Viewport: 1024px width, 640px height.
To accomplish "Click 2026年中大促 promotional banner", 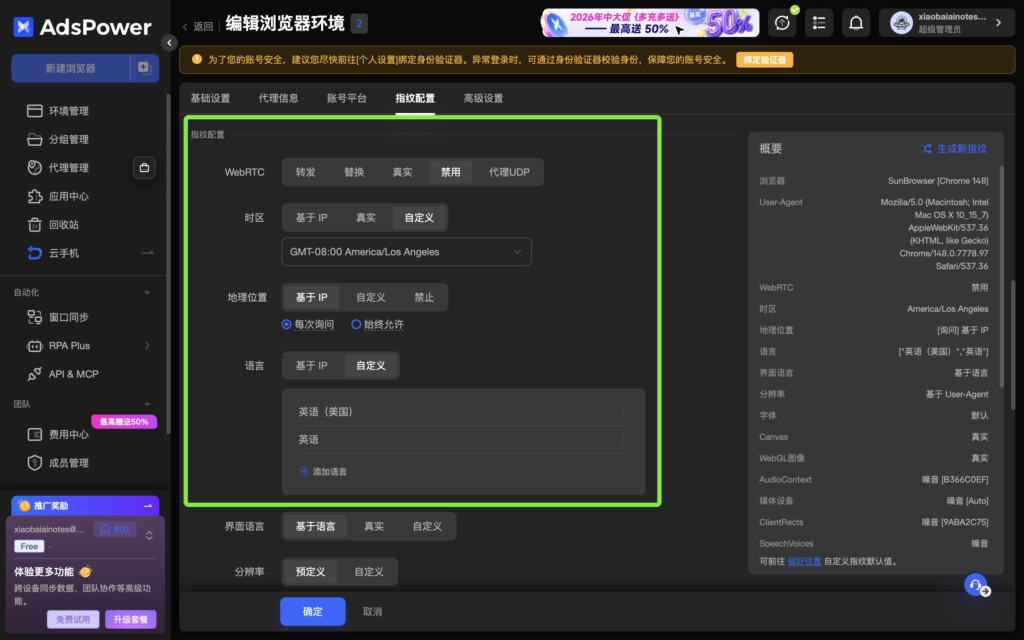I will tap(650, 23).
